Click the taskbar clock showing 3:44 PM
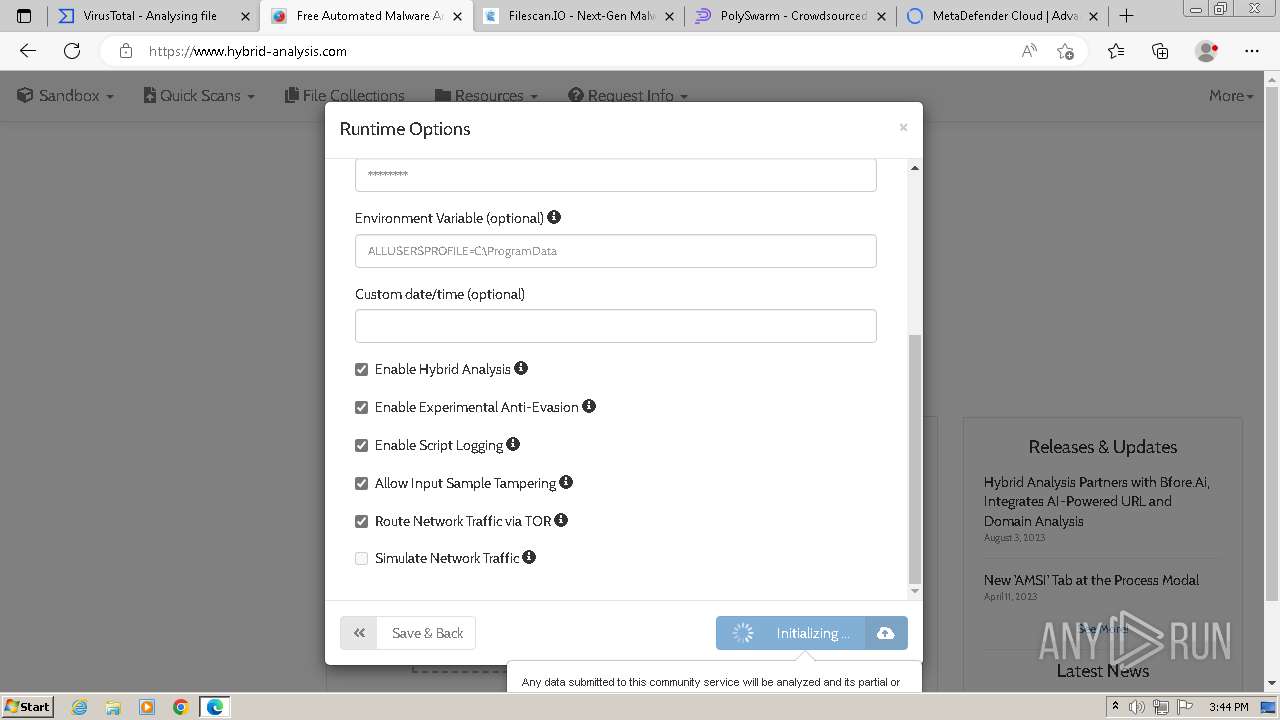 (1228, 707)
